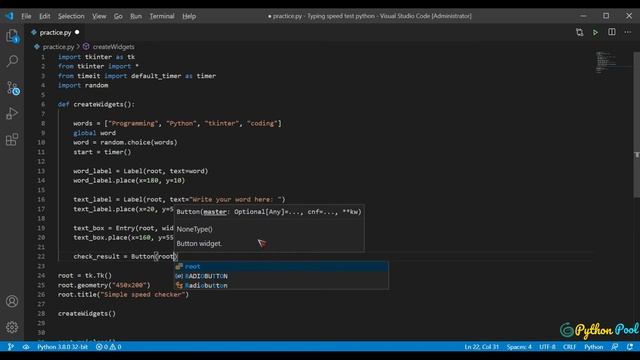This screenshot has height=360, width=640.
Task: Open the Run and Debug view
Action: click(x=12, y=113)
